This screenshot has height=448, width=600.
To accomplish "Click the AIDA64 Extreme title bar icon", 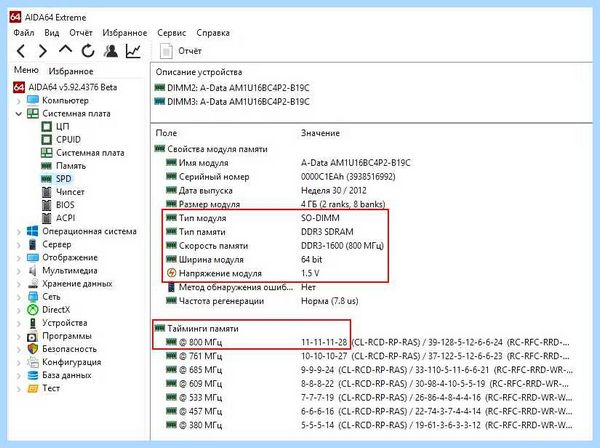I will (x=15, y=17).
